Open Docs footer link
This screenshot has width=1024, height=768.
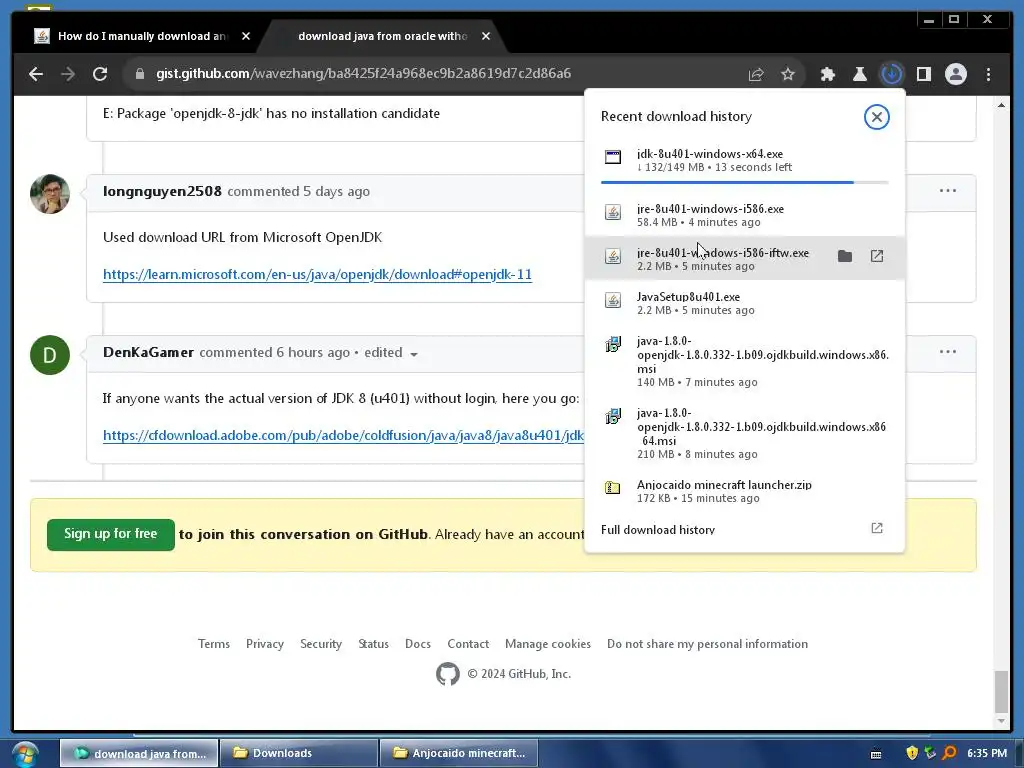pos(418,644)
